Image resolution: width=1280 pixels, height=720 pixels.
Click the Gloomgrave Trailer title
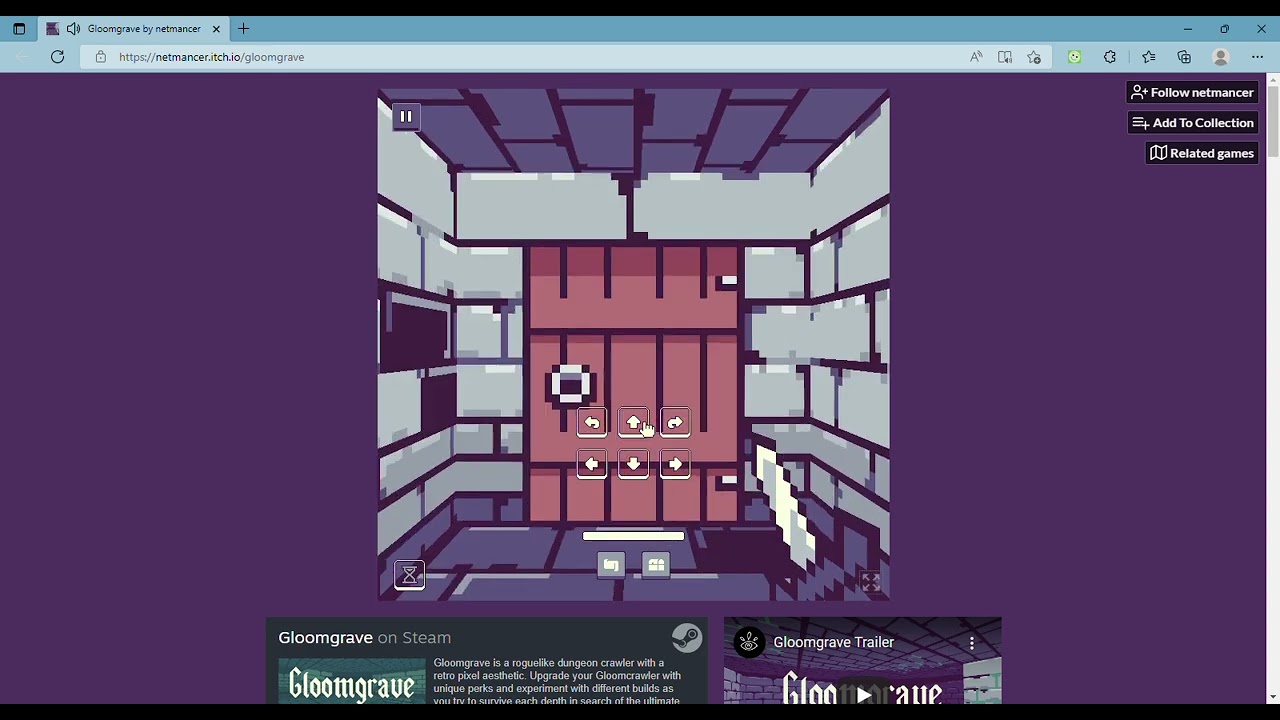[x=834, y=643]
